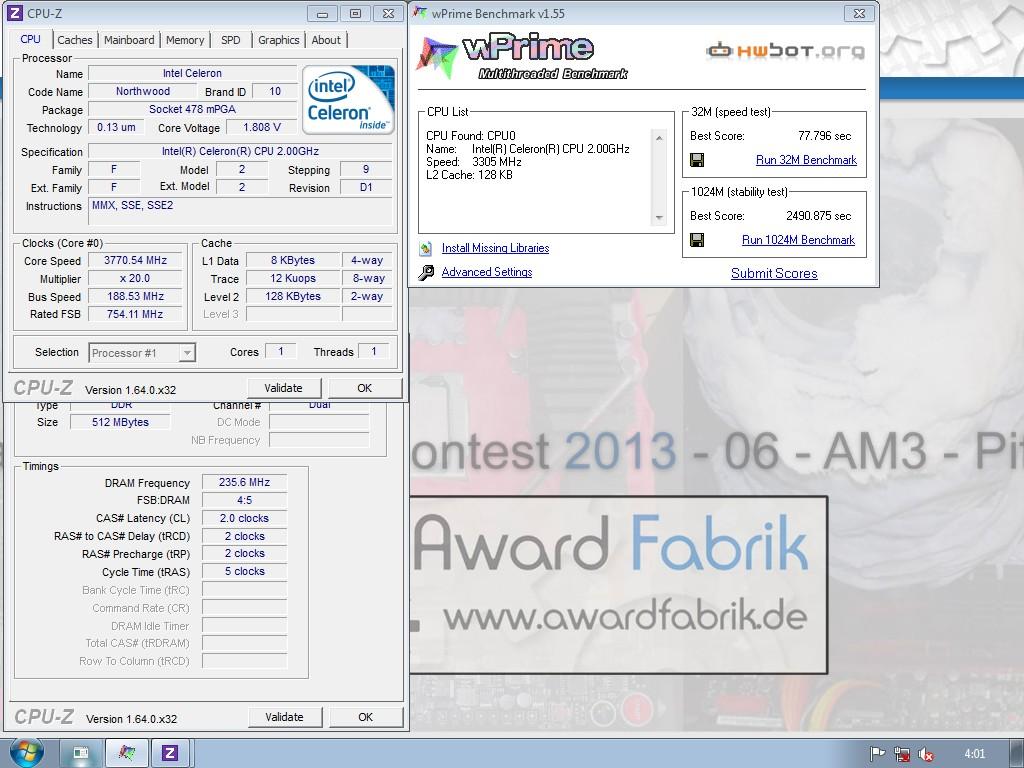Open the Action Center flag tray icon
This screenshot has height=768, width=1024.
(x=878, y=754)
